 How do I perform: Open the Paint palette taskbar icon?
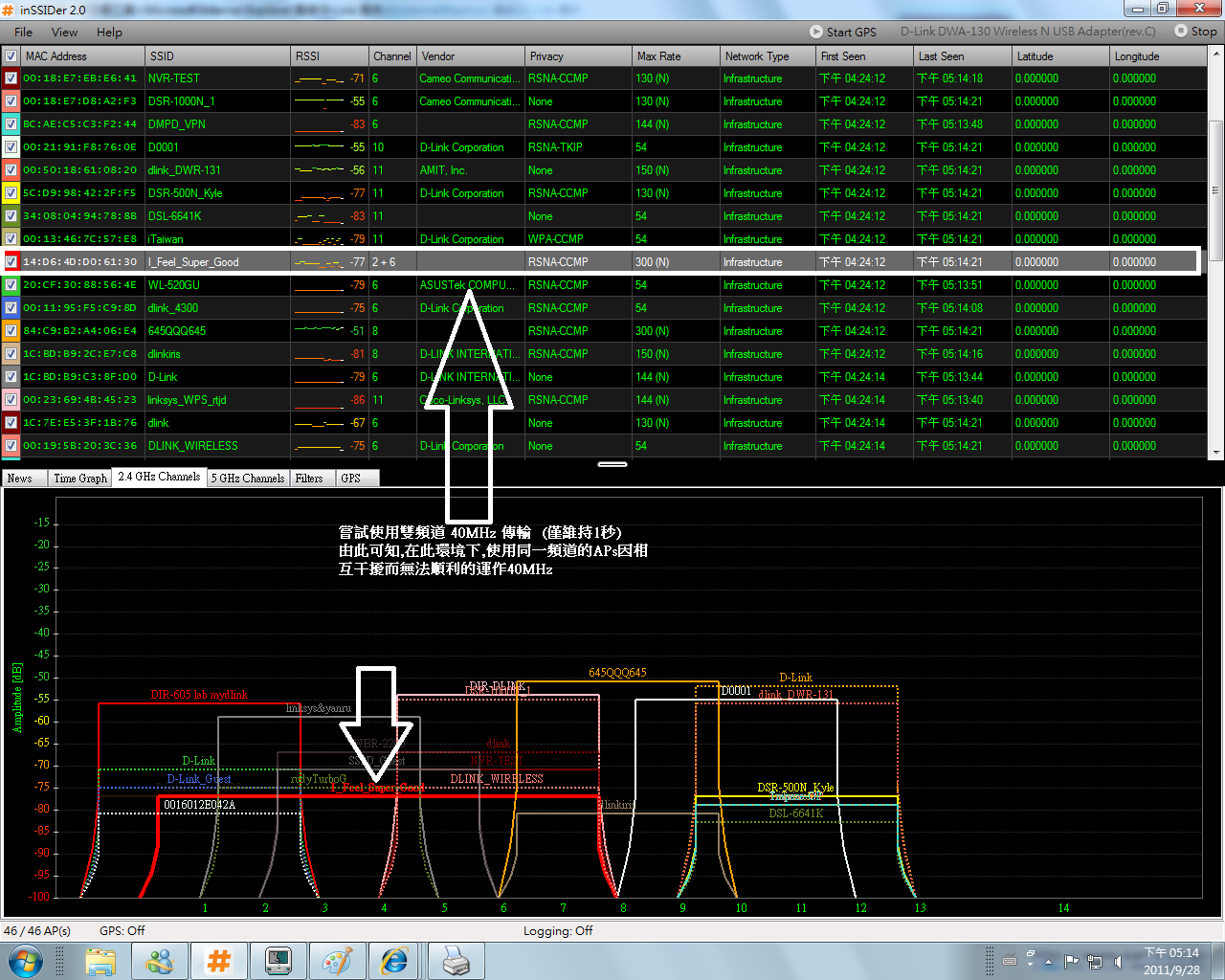(337, 961)
